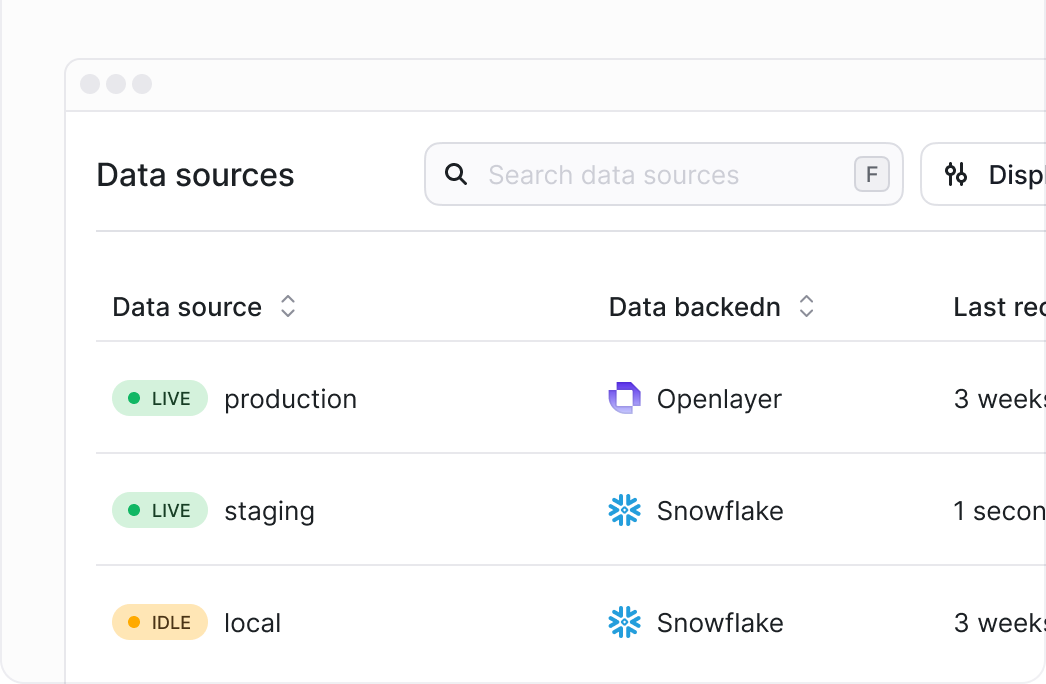Click the Snowflake icon in local row
Viewport: 1046px width, 684px height.
tap(624, 623)
